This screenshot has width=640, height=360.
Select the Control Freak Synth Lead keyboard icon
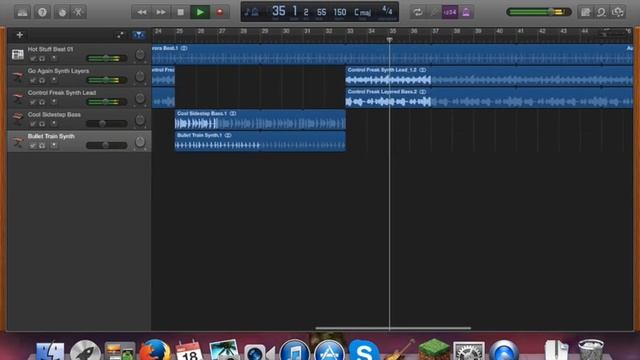[x=18, y=98]
